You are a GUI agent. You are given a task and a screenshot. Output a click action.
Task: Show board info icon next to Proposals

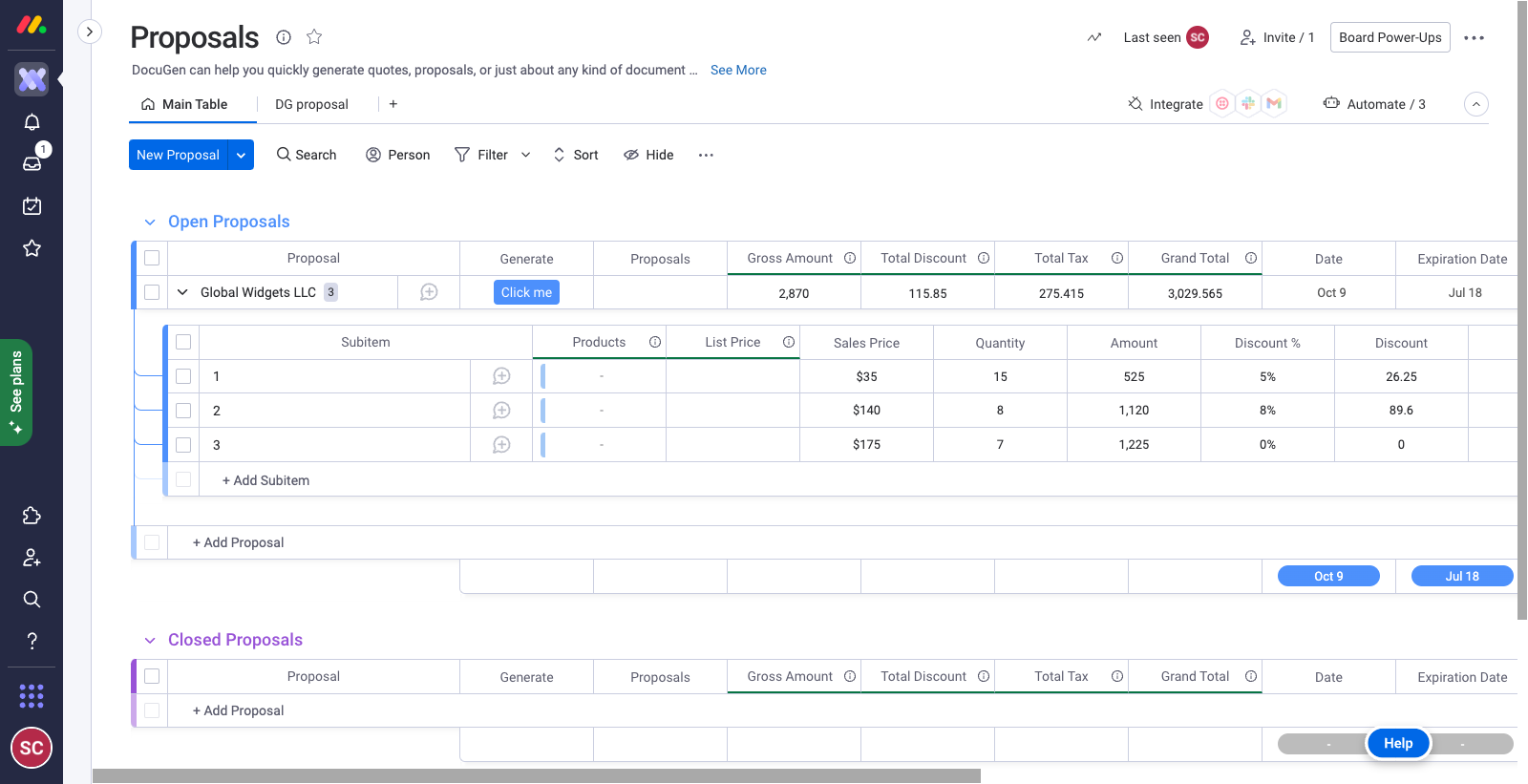(x=284, y=37)
